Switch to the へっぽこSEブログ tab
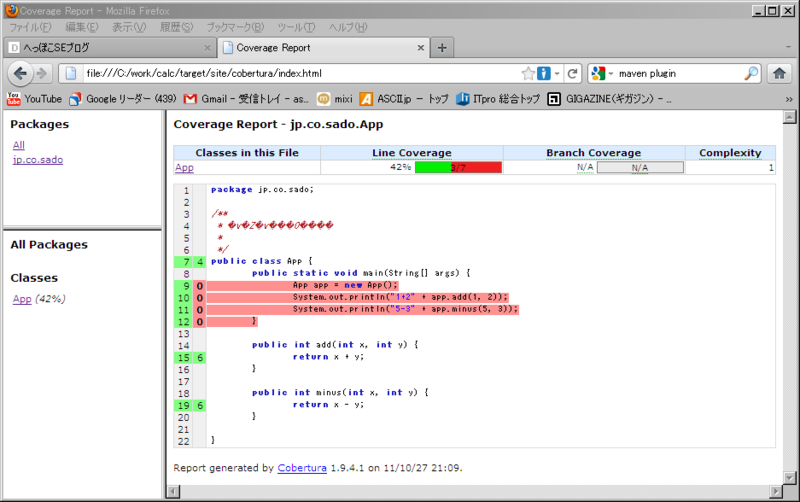Viewport: 800px width, 502px height. tap(110, 48)
